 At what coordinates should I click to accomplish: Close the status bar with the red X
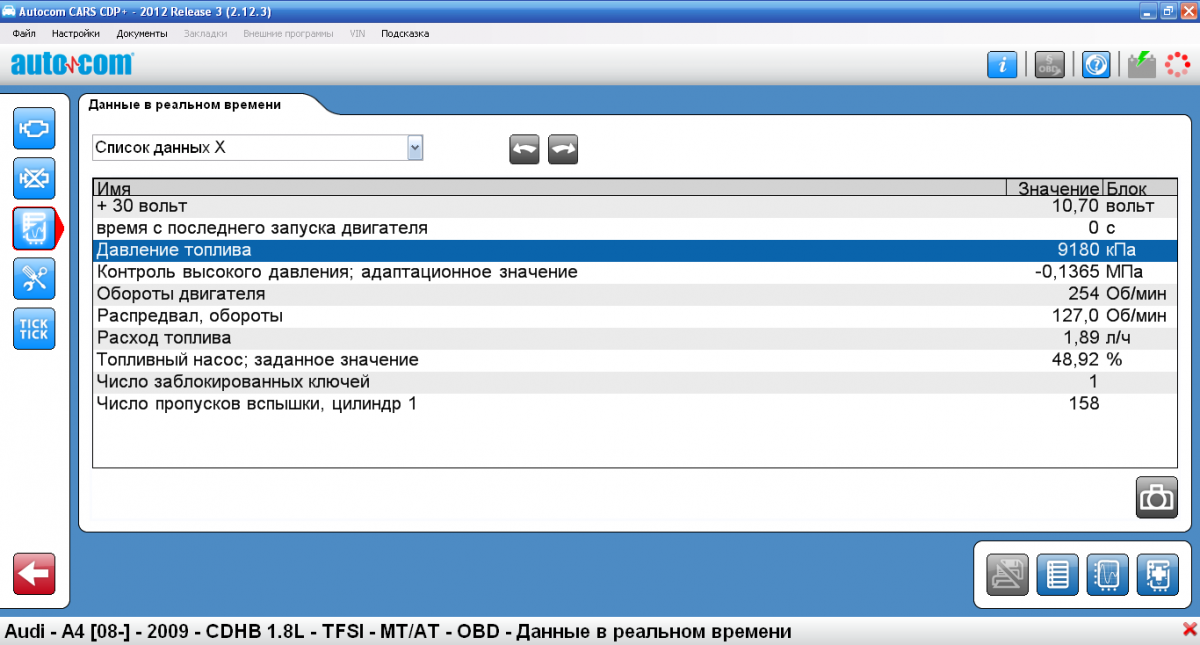[1189, 631]
